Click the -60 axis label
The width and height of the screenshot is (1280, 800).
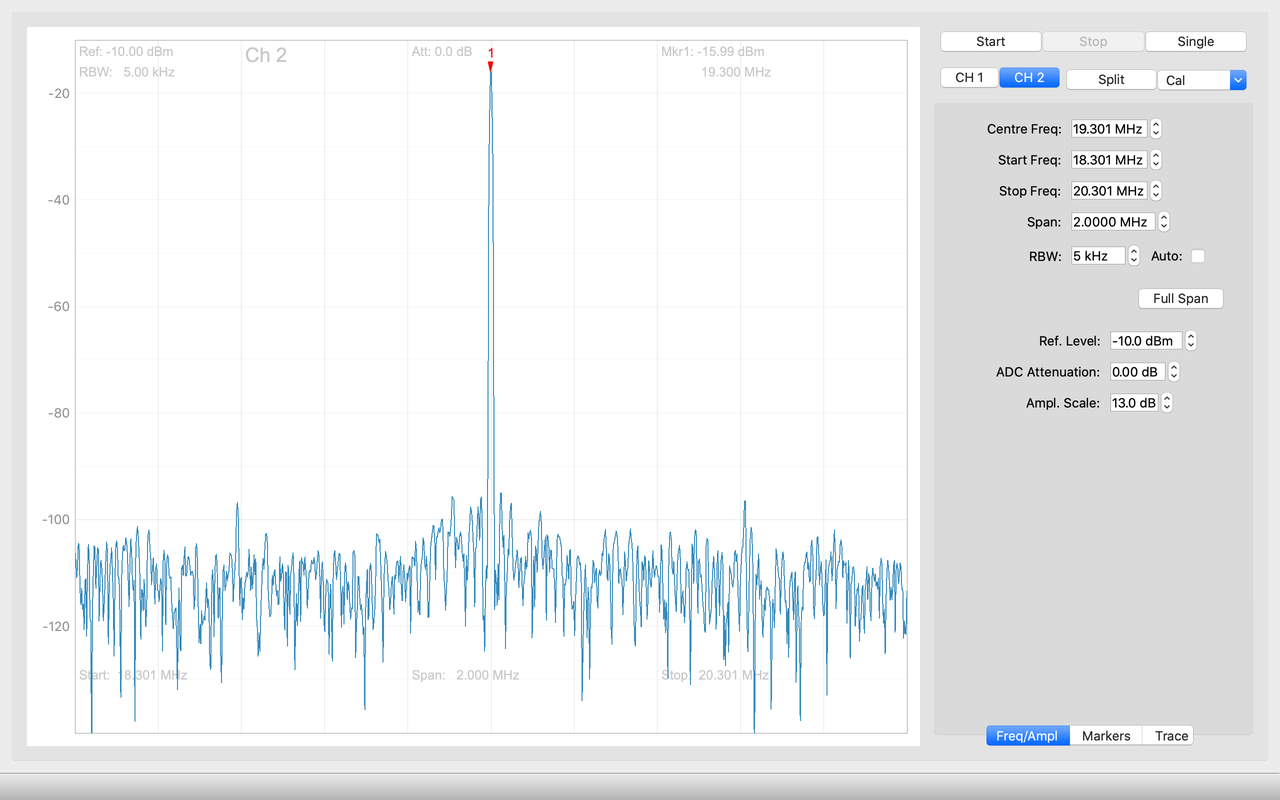point(58,306)
